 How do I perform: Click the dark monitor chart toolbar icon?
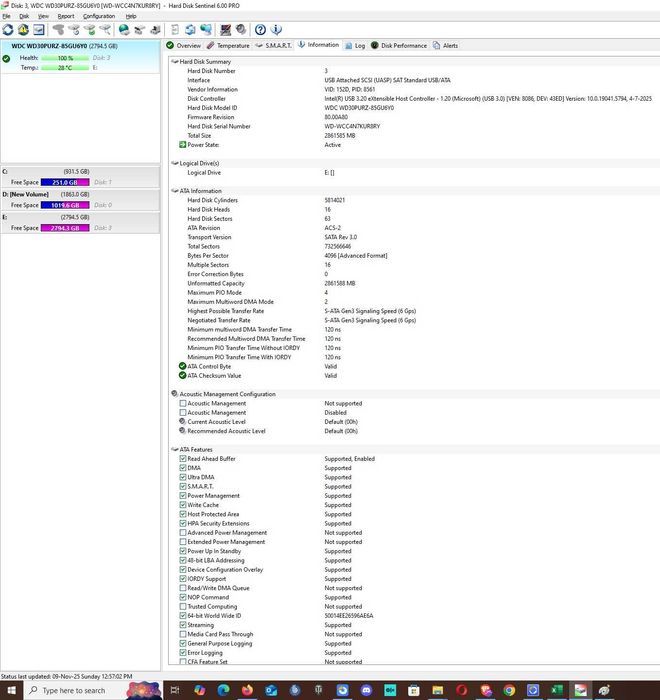[226, 30]
